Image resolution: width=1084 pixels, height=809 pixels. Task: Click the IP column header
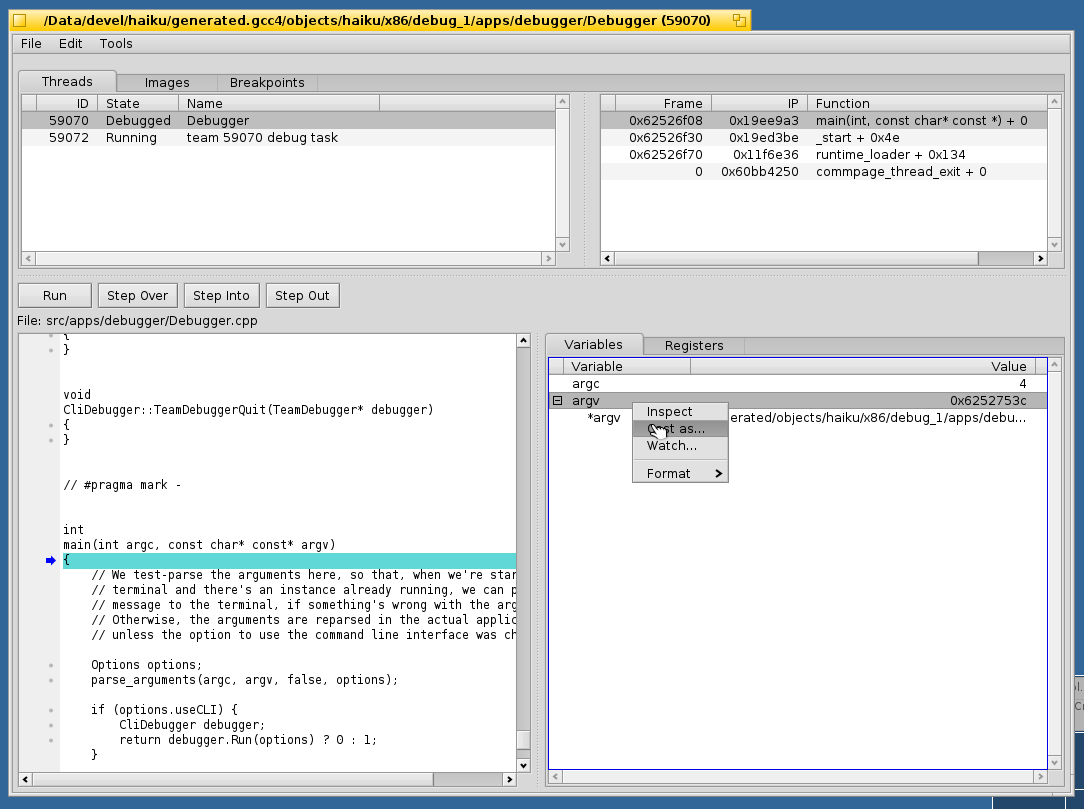(x=760, y=104)
